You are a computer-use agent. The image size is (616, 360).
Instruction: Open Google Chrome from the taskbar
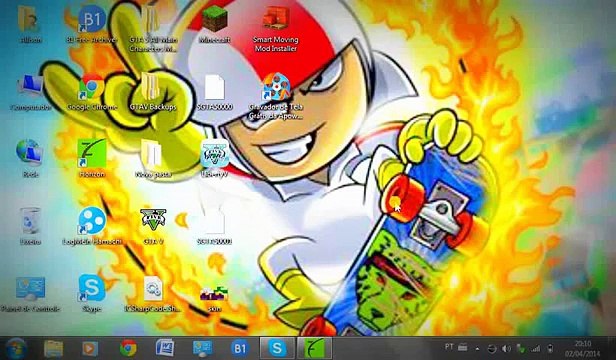[x=128, y=348]
